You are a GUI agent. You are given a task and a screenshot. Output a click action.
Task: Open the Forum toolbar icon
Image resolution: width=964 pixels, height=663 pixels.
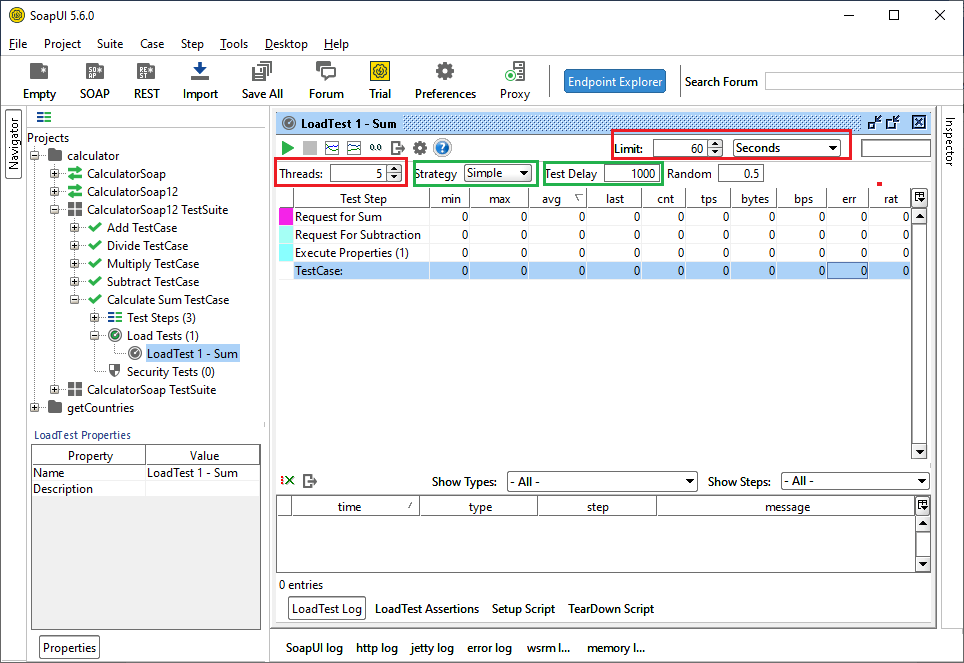[x=326, y=72]
